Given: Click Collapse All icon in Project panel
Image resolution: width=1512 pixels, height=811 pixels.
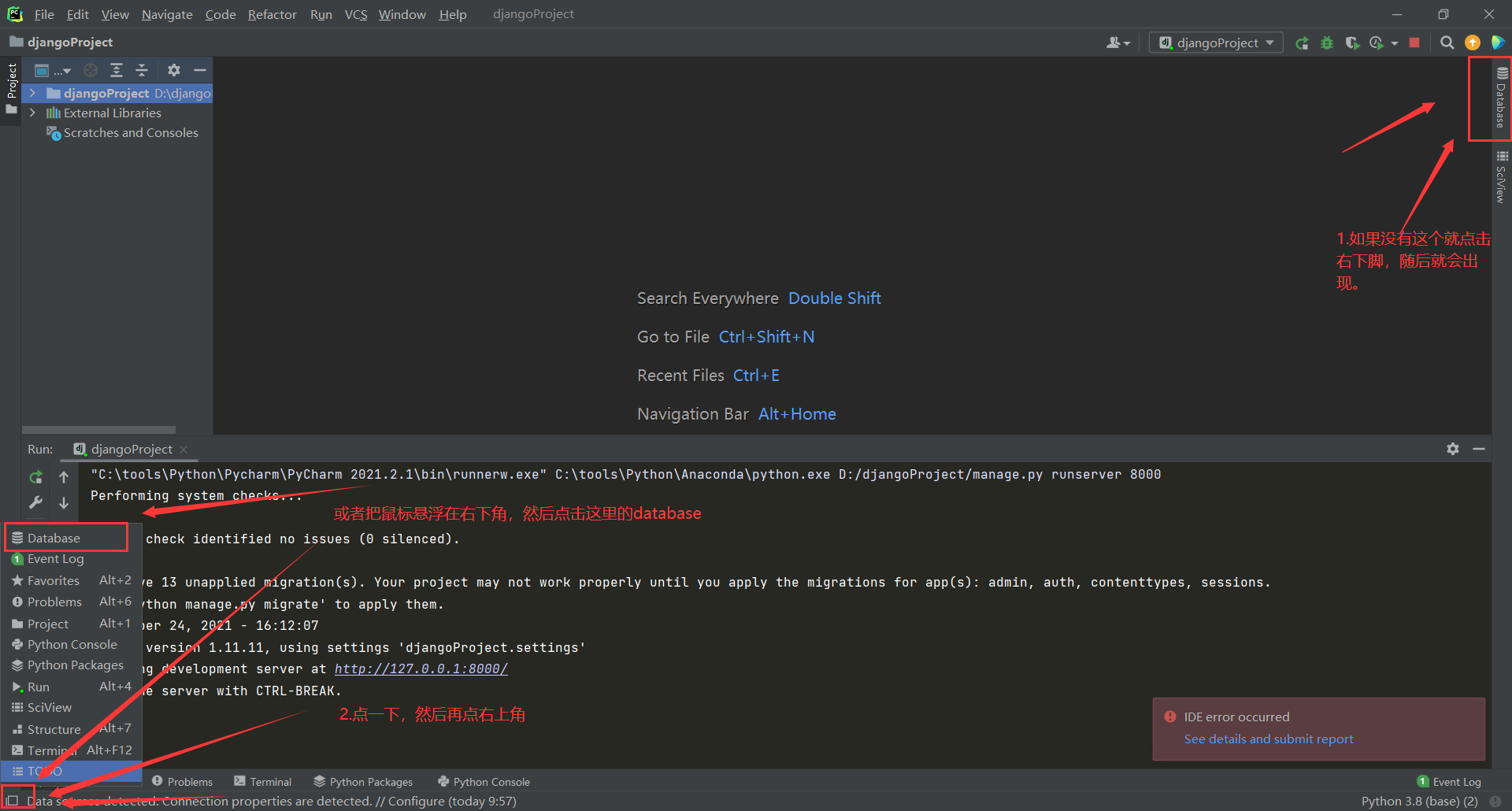Looking at the screenshot, I should click(x=142, y=70).
